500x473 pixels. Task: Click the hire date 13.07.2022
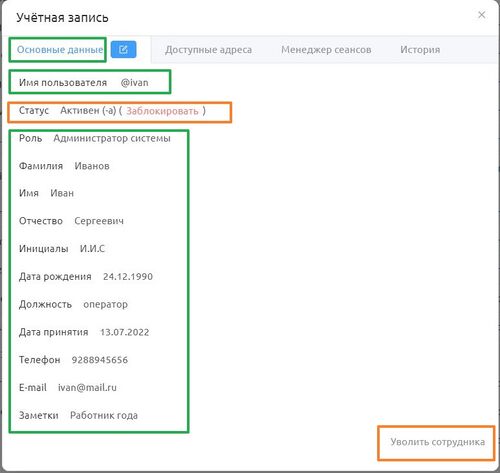tap(125, 332)
